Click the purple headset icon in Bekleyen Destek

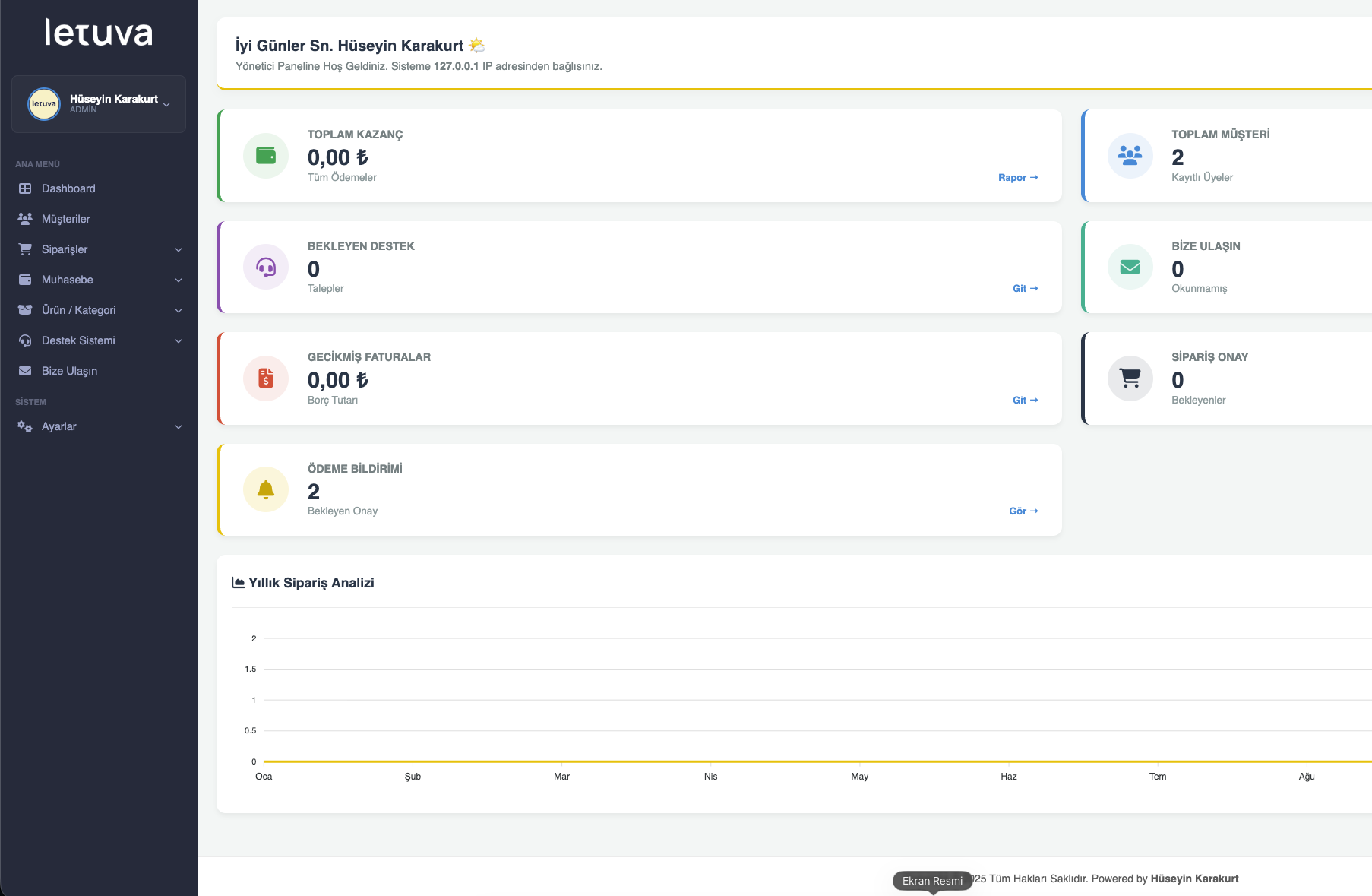coord(266,268)
